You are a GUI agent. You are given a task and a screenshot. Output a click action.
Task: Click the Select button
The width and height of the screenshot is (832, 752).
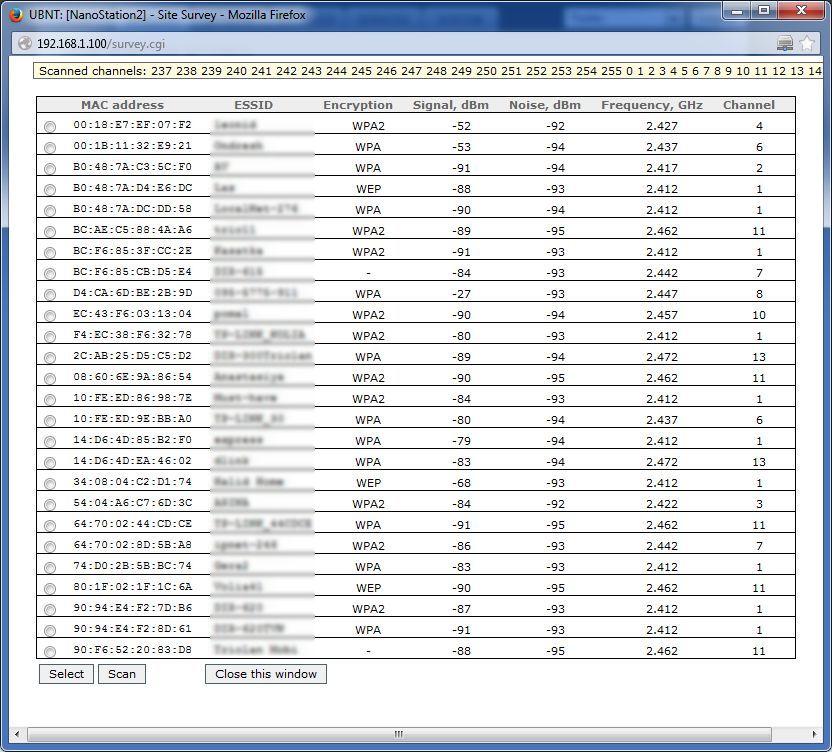(x=66, y=674)
